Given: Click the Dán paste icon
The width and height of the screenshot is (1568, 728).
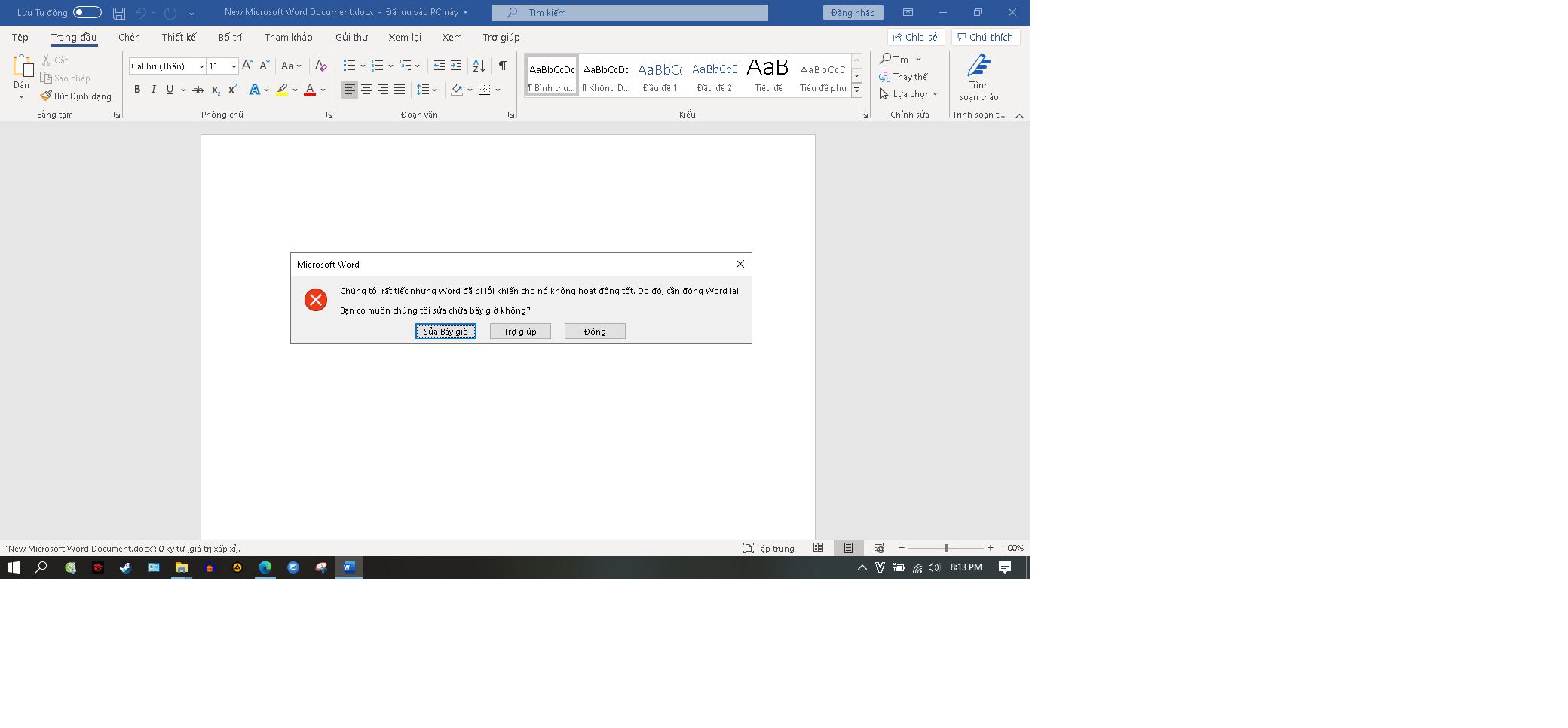Looking at the screenshot, I should 22,67.
